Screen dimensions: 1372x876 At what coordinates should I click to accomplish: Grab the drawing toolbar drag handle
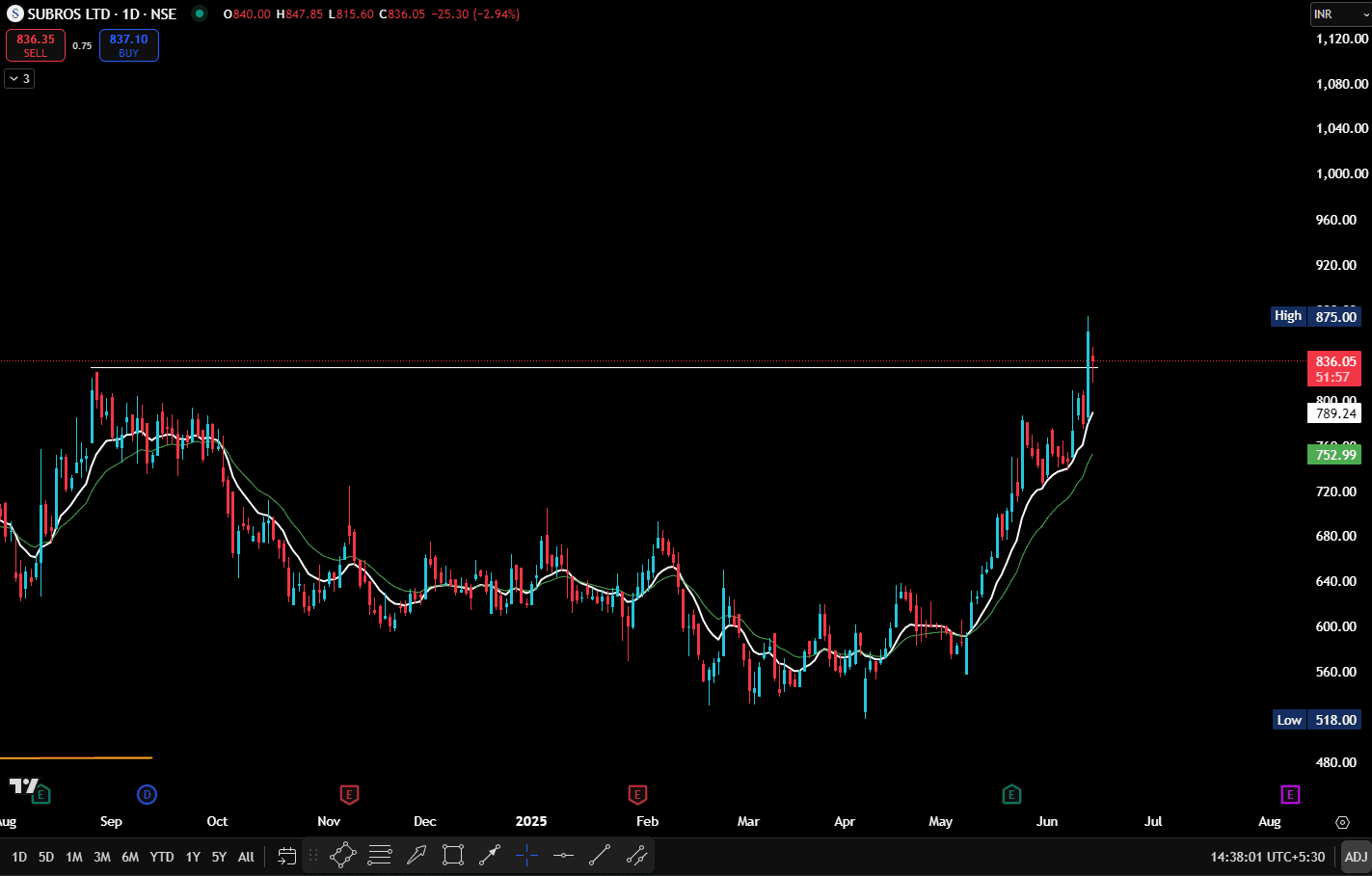313,856
